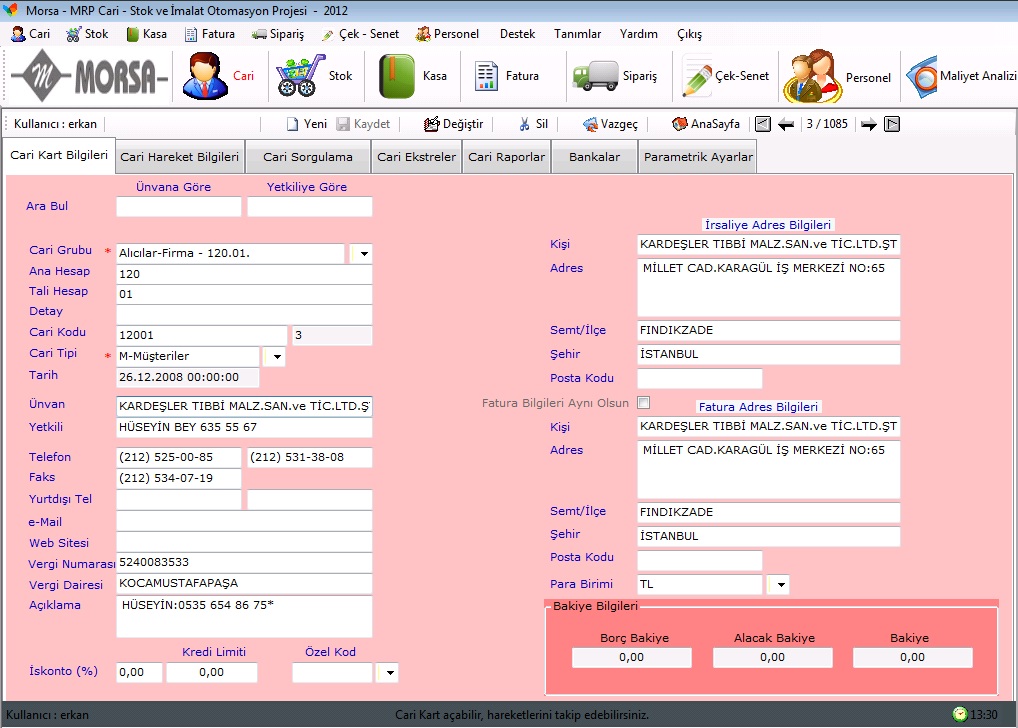Image resolution: width=1018 pixels, height=728 pixels.
Task: Open the Kasa menu in menu bar
Action: [146, 34]
